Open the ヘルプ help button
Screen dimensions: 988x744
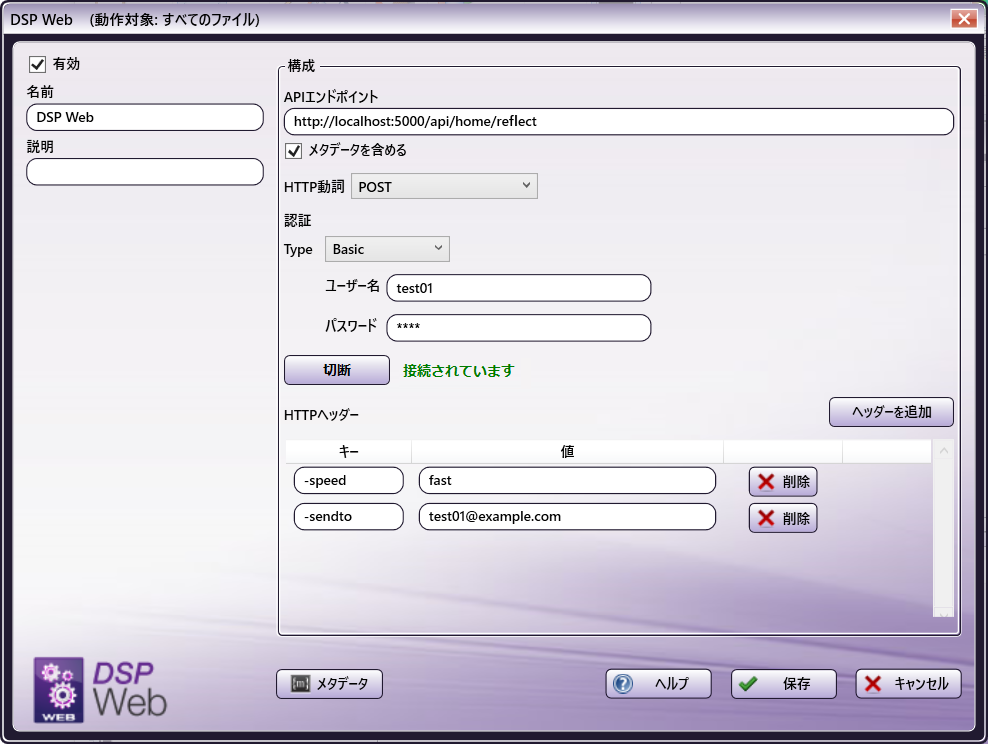[x=658, y=684]
